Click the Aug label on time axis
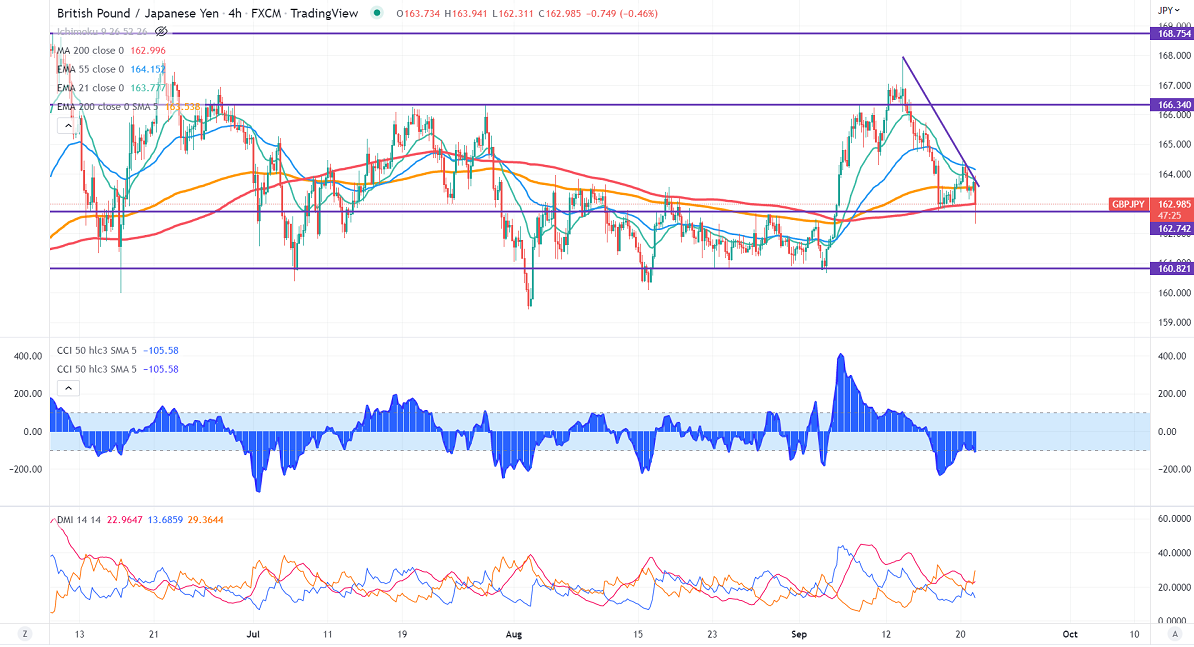Viewport: 1194px width, 647px height. [514, 634]
